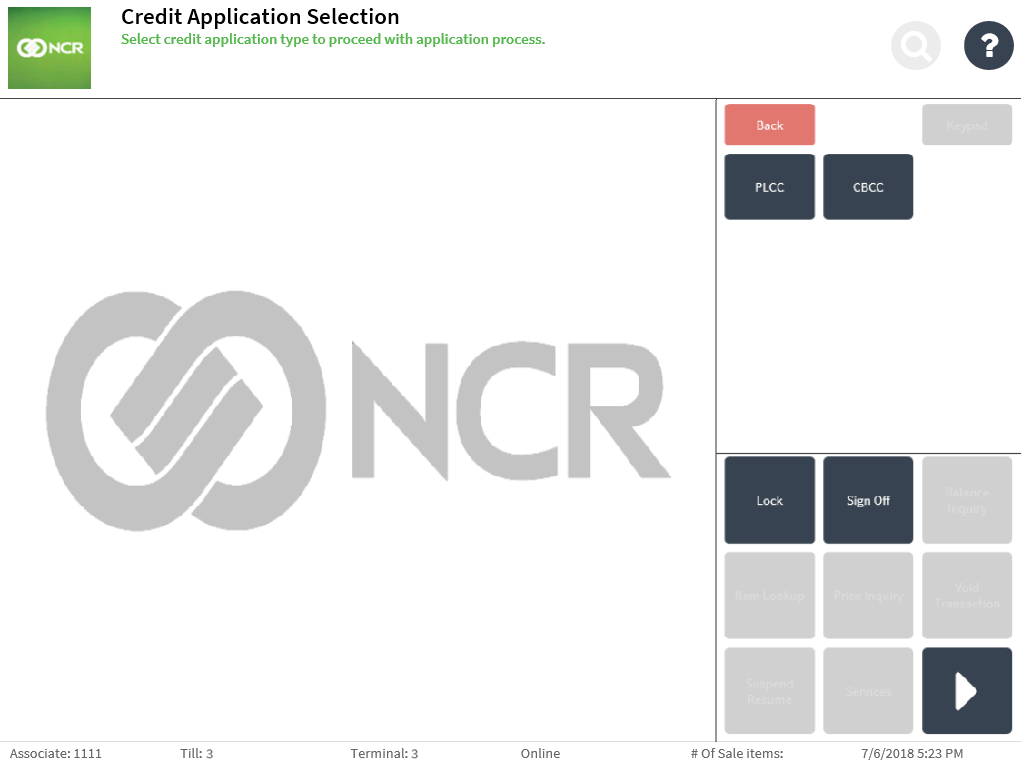The height and width of the screenshot is (764, 1021).
Task: Tap the Sign Off button
Action: (867, 500)
